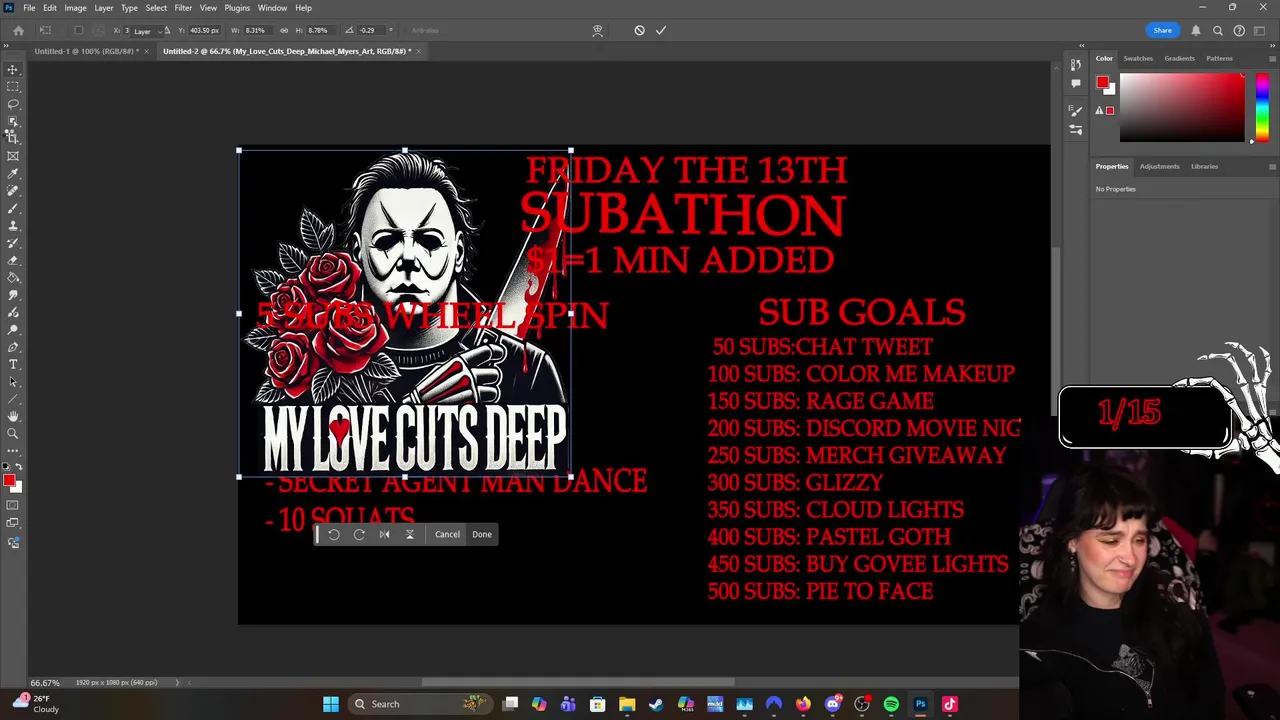
Task: Flip vertical in contextual task bar
Action: point(409,534)
